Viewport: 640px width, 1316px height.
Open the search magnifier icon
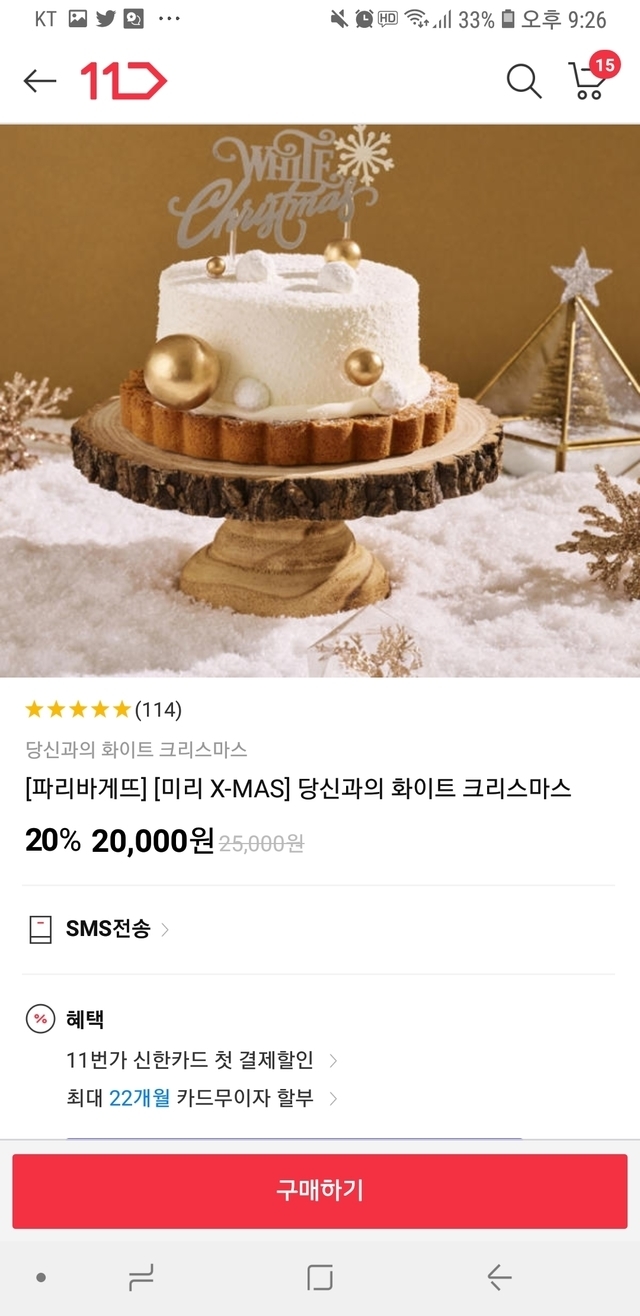coord(523,81)
